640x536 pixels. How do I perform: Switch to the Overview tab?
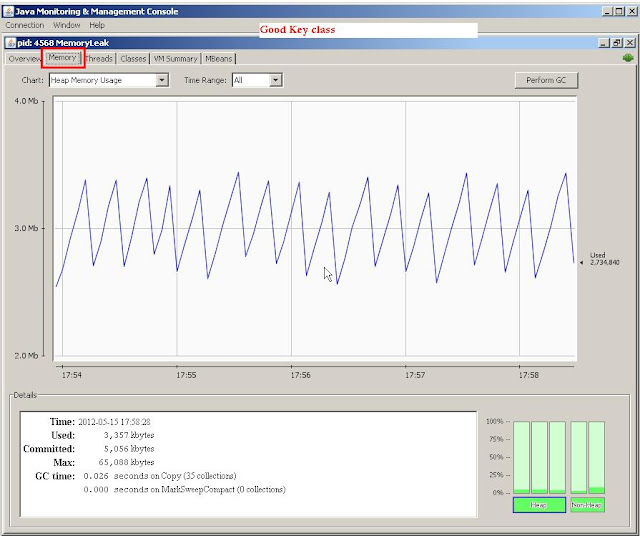(24, 59)
